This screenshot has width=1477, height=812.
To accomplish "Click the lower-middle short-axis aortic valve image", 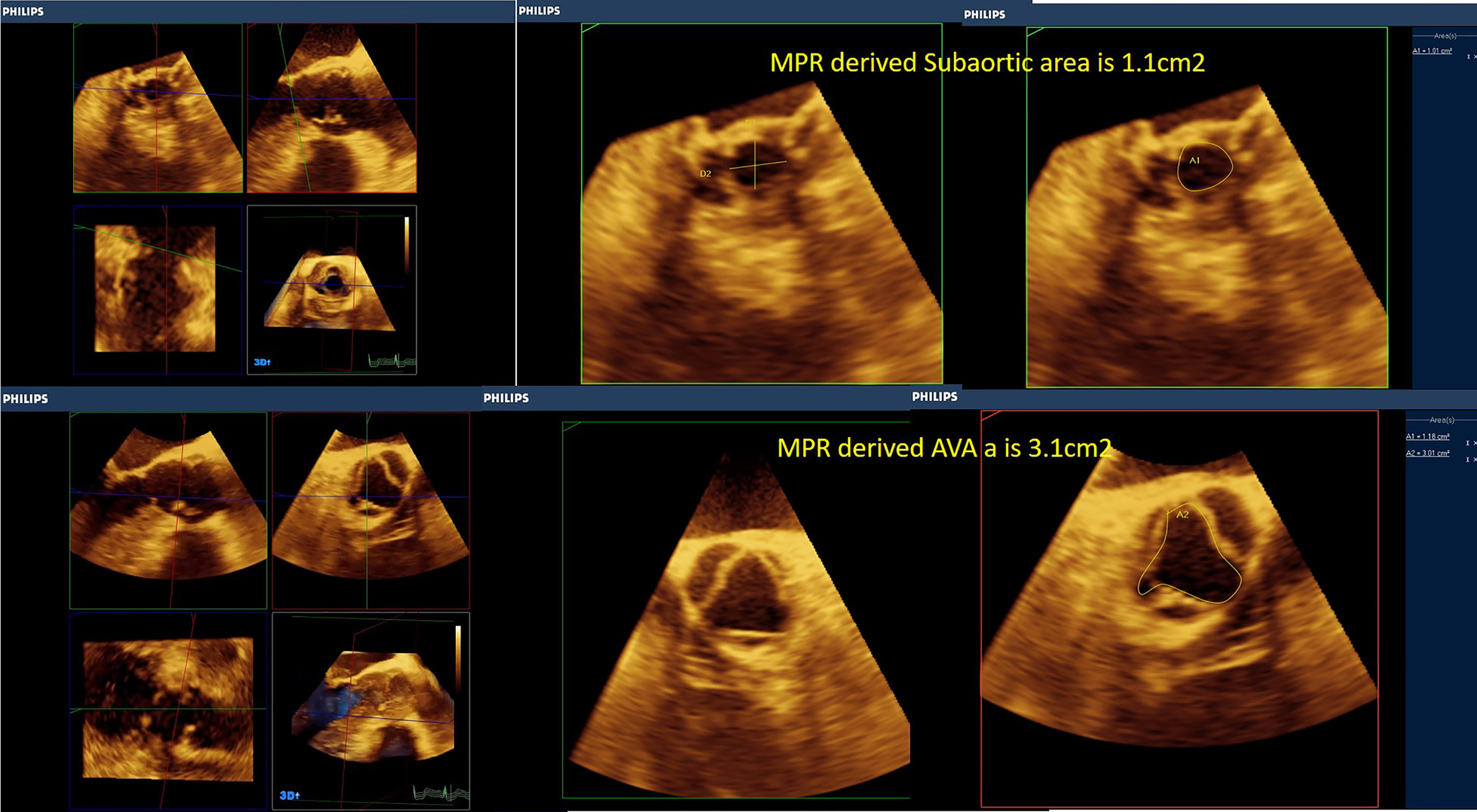I will 736,610.
